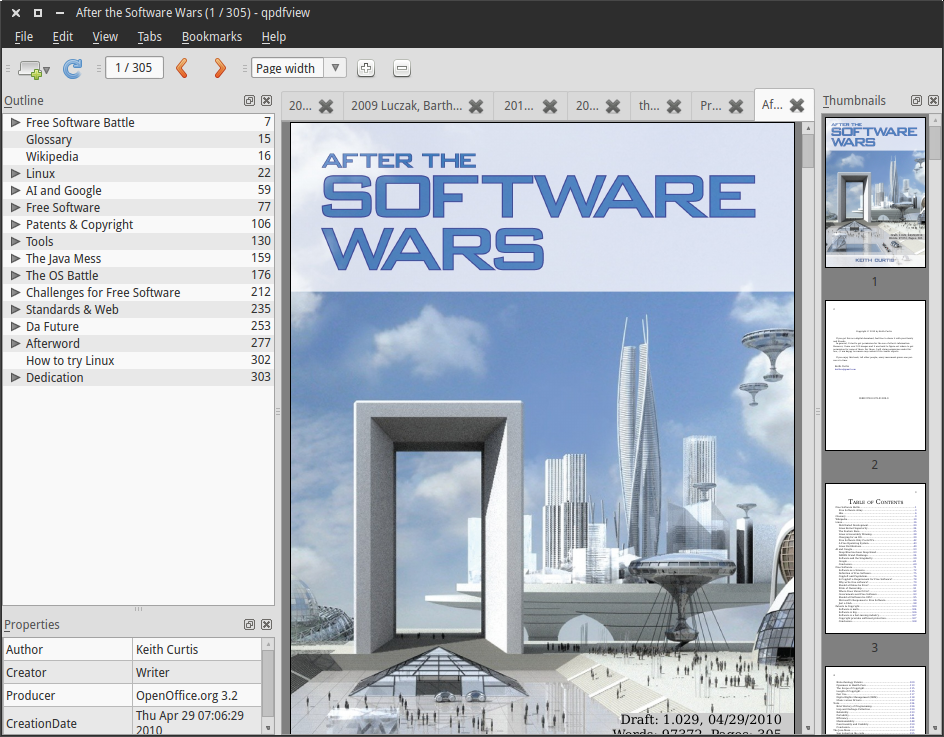Screen dimensions: 944x737
Task: Select 'Challenges for Free Software' outline entry
Action: tap(103, 293)
